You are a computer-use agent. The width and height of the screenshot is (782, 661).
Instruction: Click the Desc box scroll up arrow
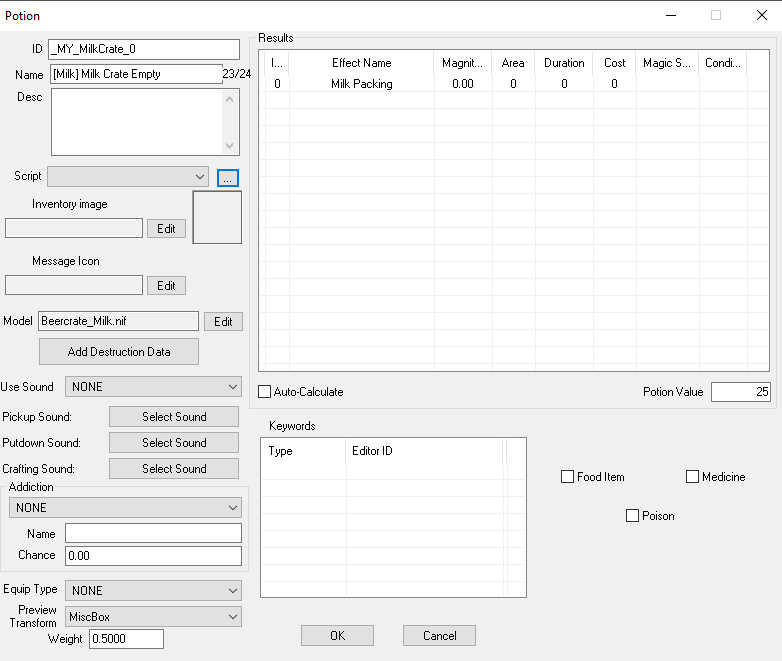pos(229,99)
